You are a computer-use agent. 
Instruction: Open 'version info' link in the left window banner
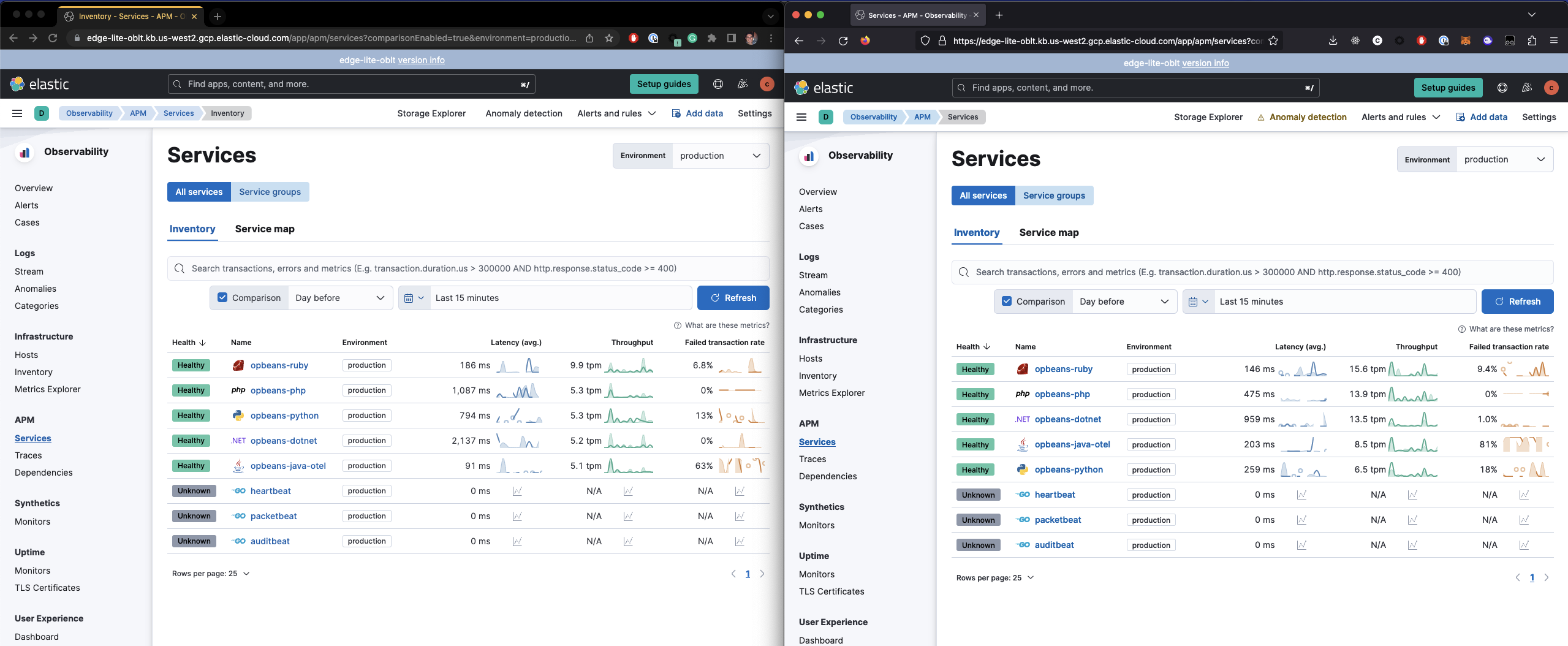pos(422,60)
